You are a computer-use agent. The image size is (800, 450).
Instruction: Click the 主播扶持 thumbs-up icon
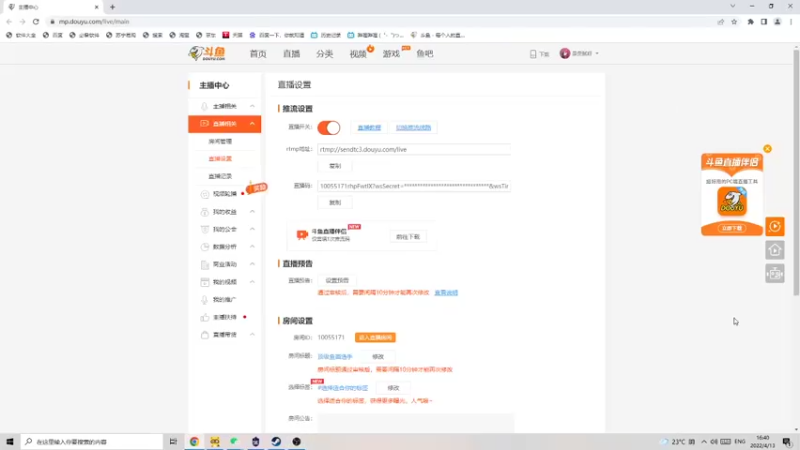point(205,317)
